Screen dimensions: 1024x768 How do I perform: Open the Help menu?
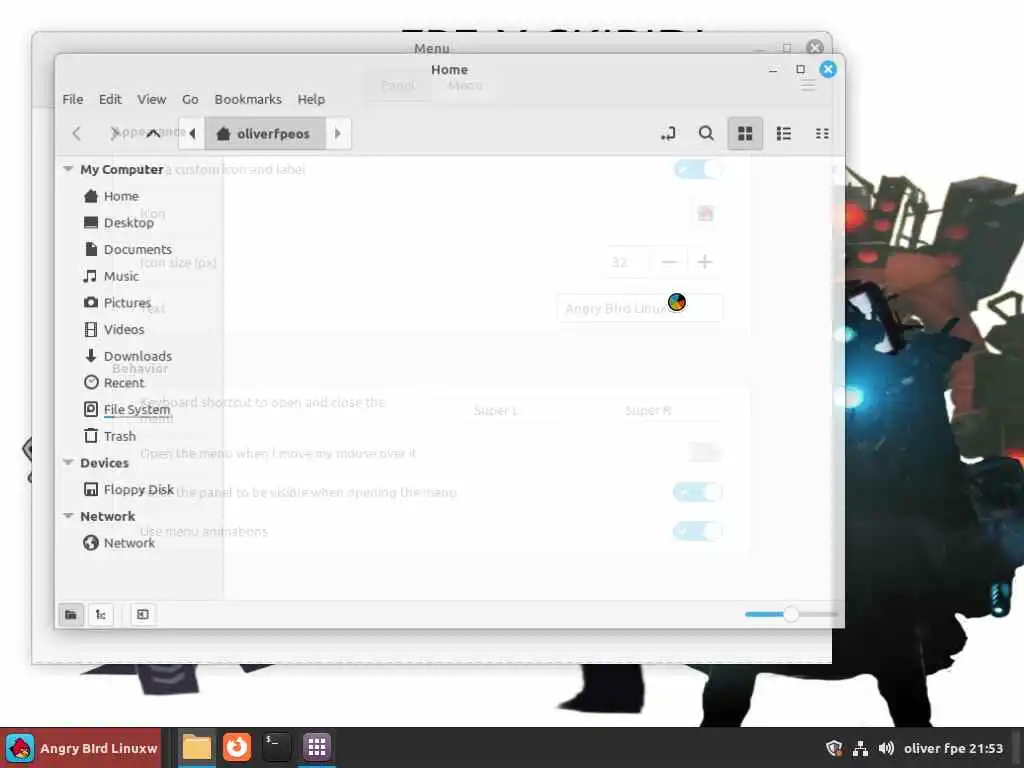[x=311, y=99]
